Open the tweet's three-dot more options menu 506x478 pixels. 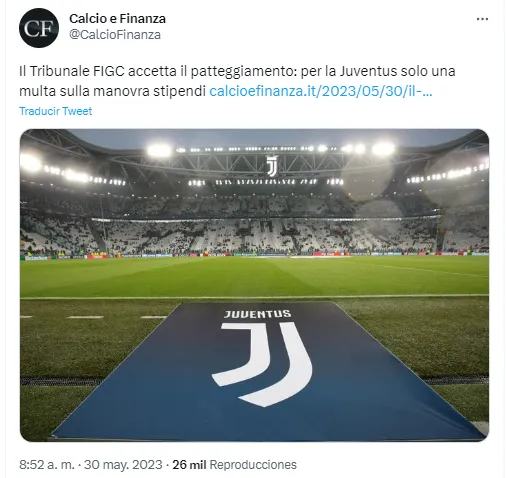[482, 19]
